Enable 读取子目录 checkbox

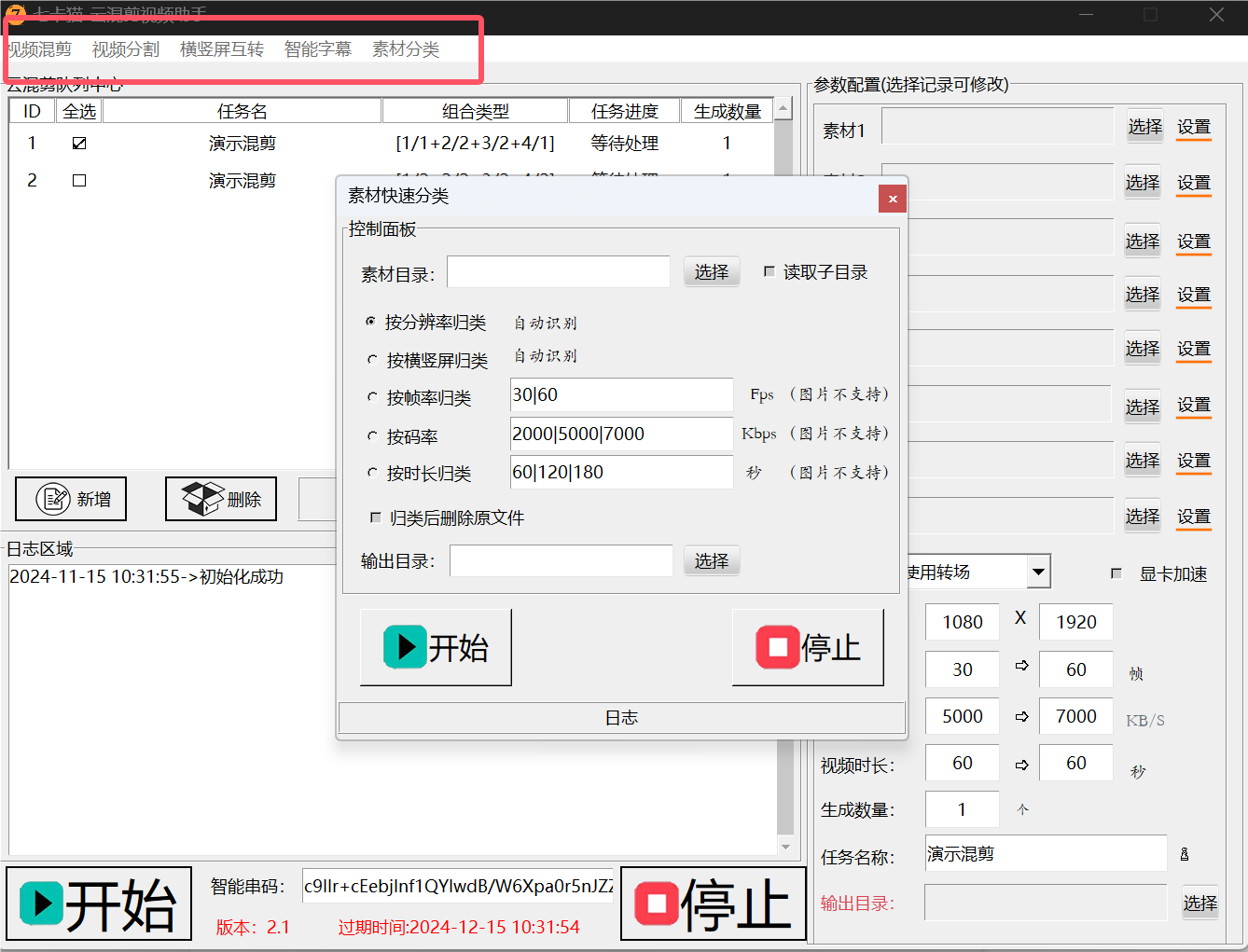click(770, 271)
